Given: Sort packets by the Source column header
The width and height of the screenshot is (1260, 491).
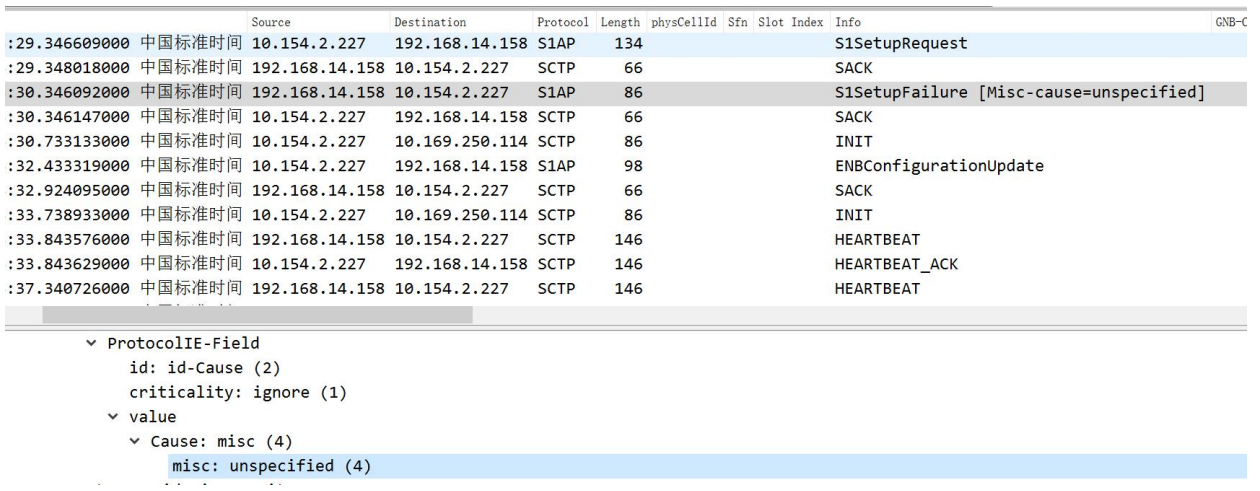Looking at the screenshot, I should coord(271,22).
